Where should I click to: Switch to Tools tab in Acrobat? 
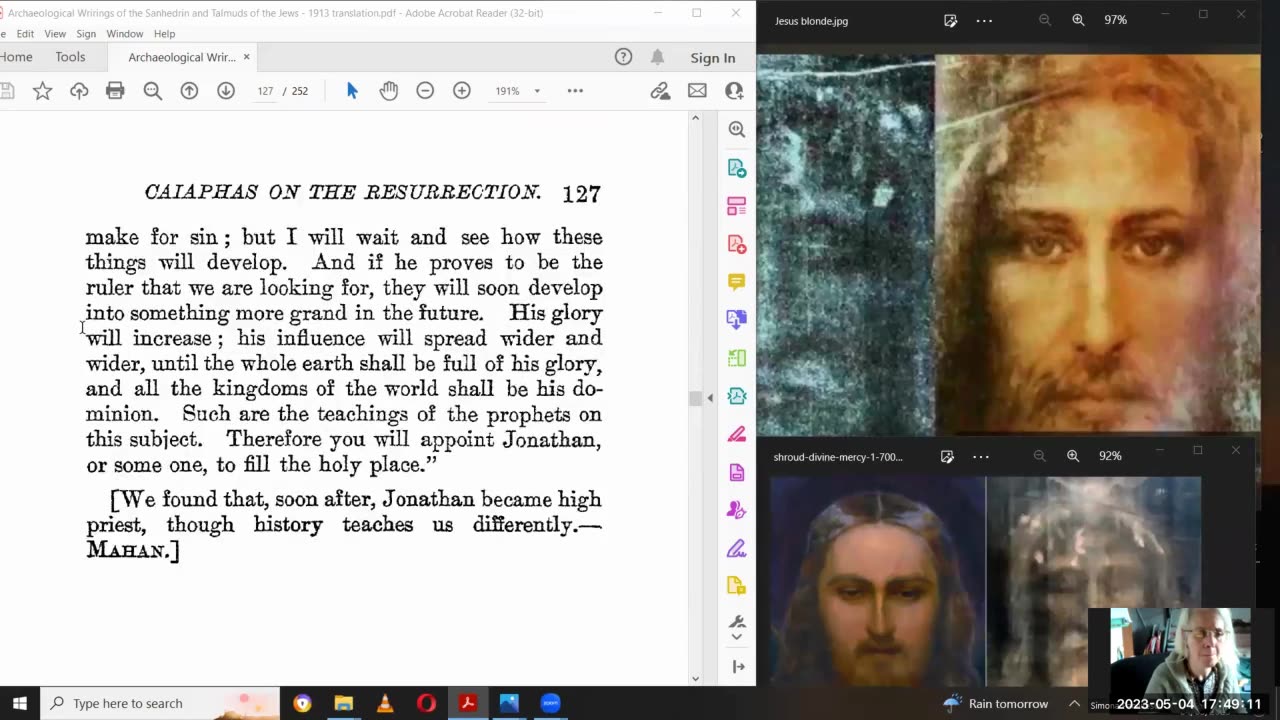point(70,57)
